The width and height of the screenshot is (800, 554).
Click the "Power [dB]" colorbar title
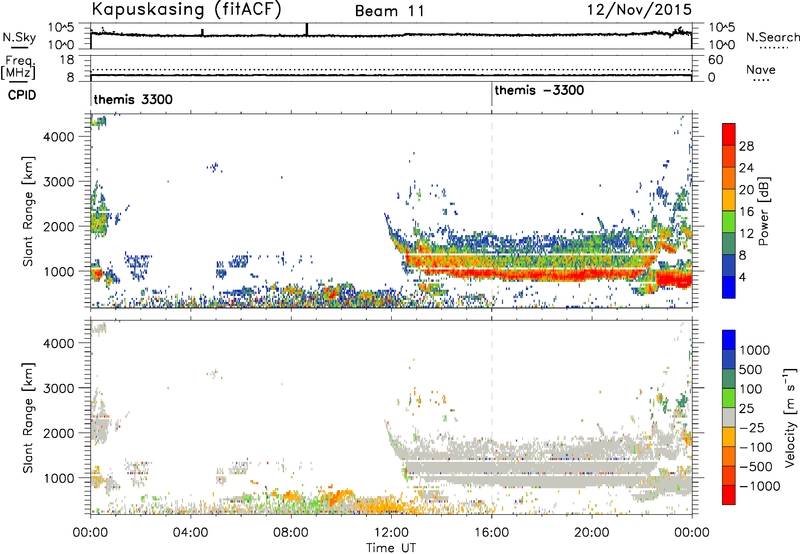pos(764,211)
